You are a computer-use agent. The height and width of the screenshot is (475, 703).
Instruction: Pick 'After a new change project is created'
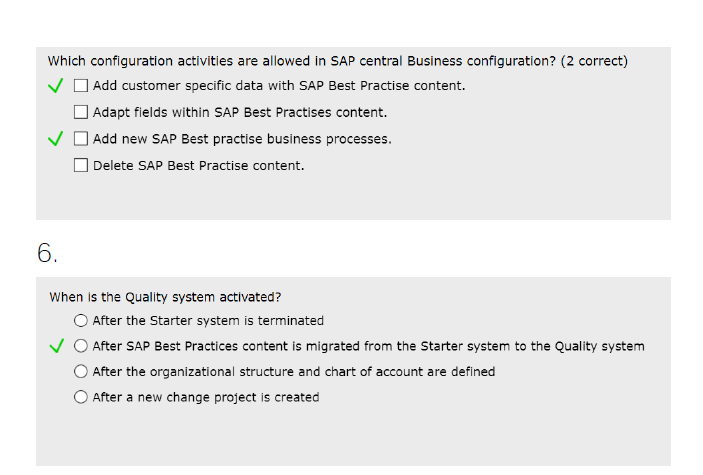[81, 397]
